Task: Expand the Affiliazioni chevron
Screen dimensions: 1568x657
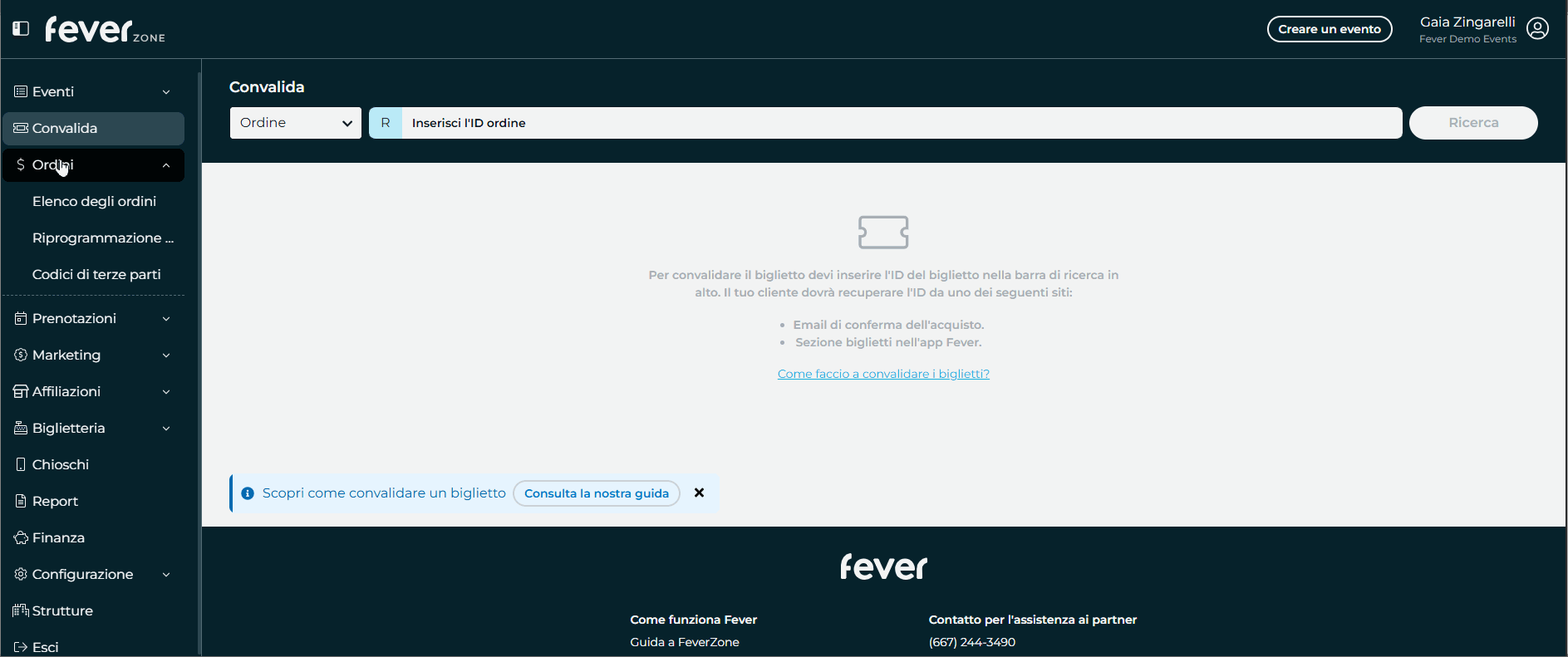Action: pyautogui.click(x=166, y=392)
